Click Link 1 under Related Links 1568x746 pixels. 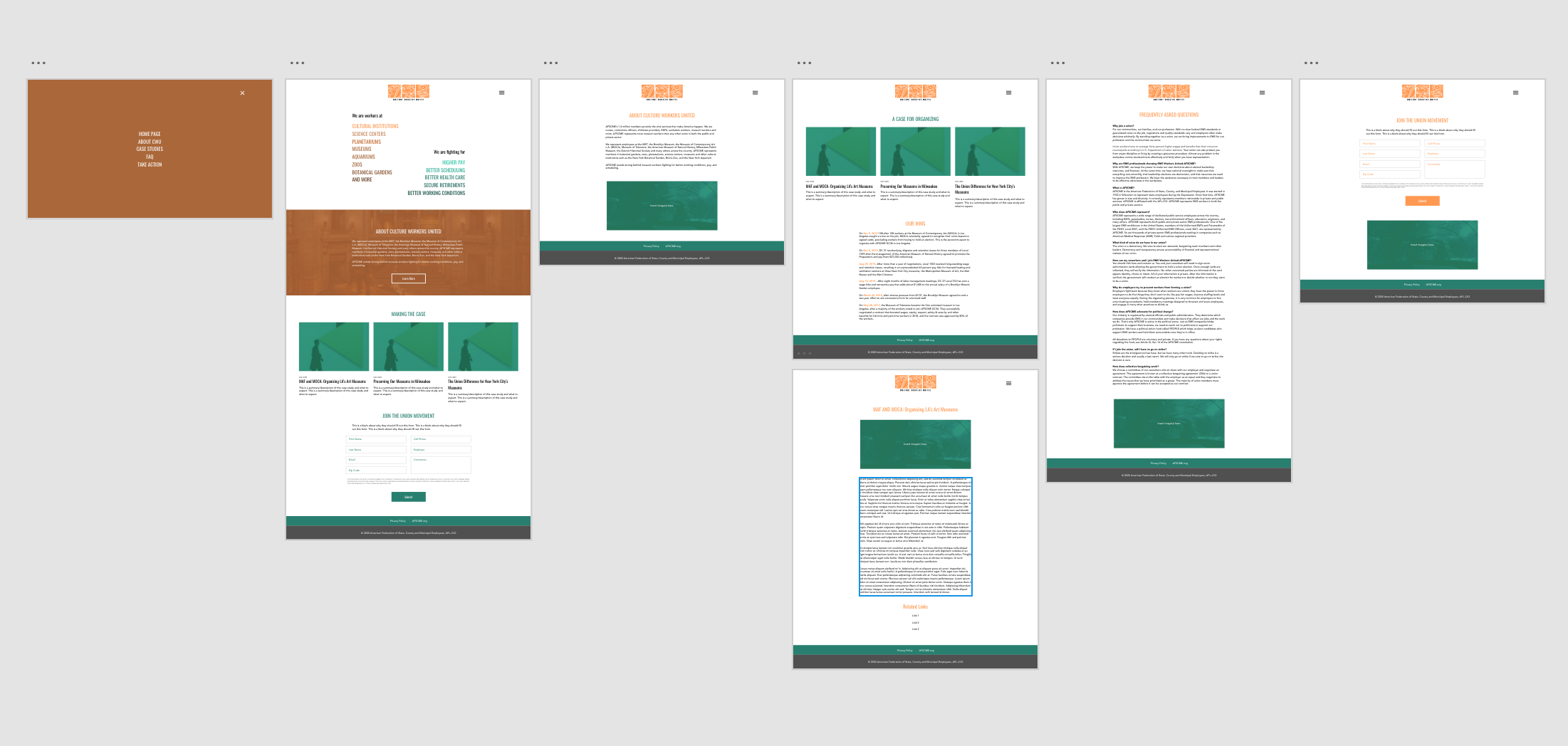916,614
